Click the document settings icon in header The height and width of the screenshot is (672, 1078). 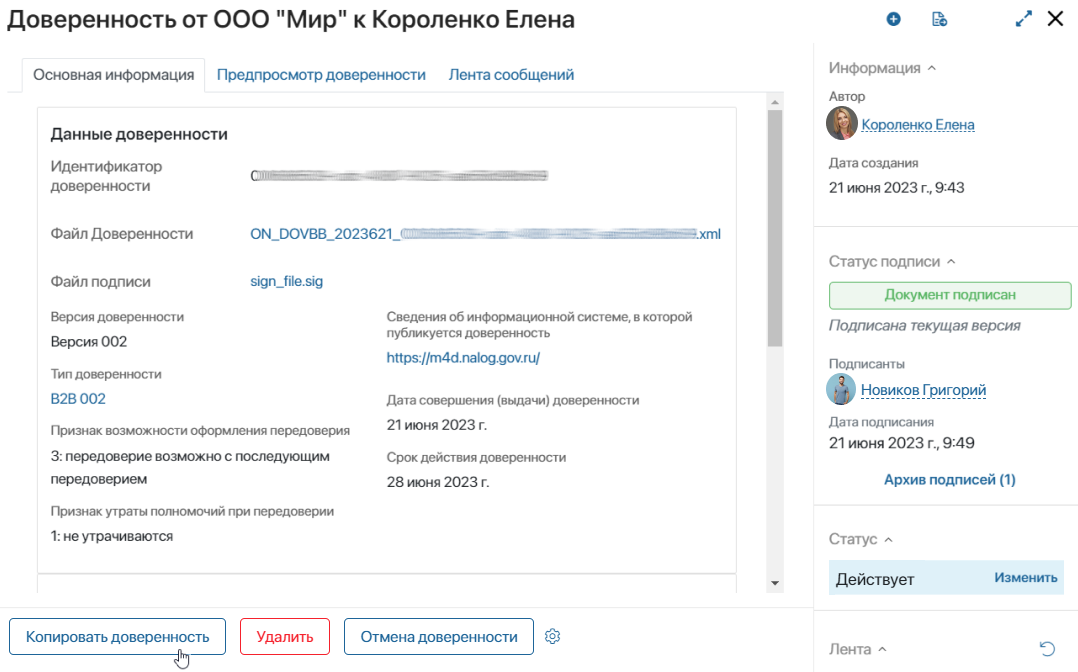pyautogui.click(x=939, y=19)
